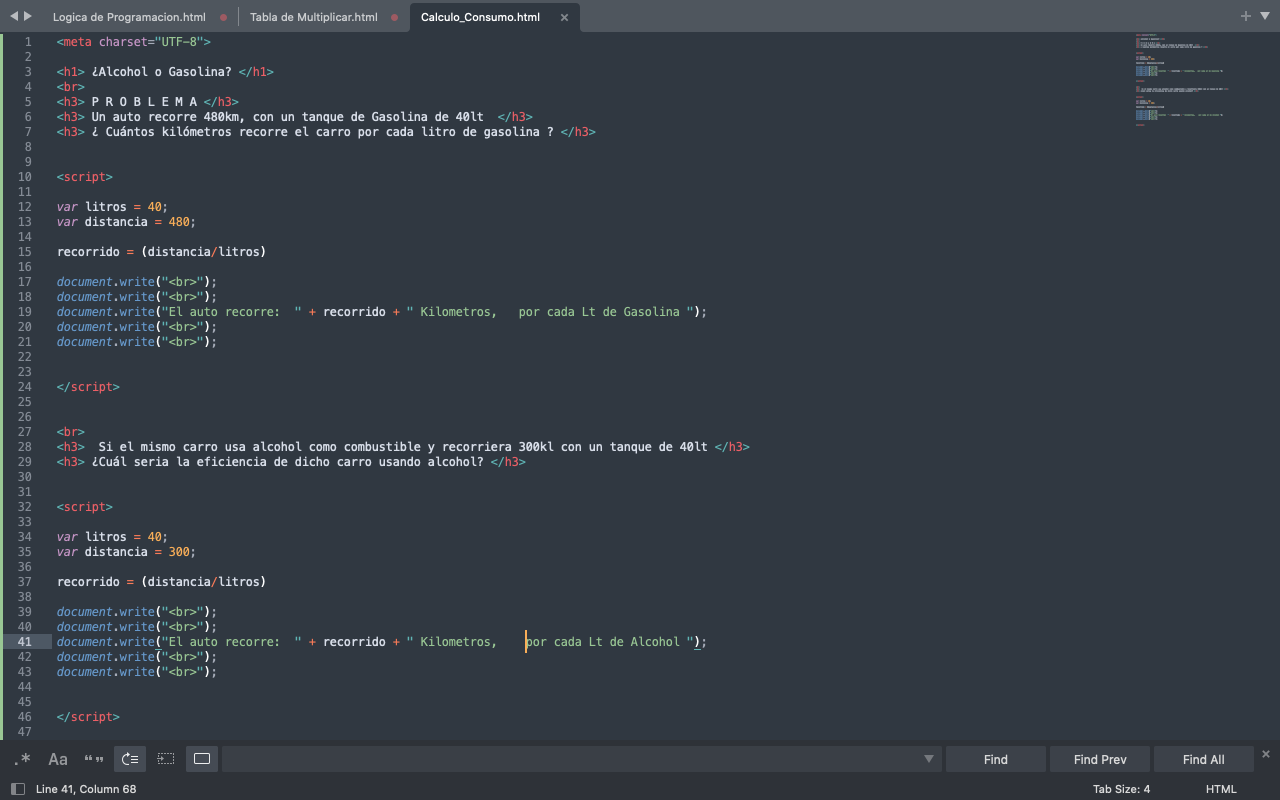Click the minimap code overview

pos(1182,80)
